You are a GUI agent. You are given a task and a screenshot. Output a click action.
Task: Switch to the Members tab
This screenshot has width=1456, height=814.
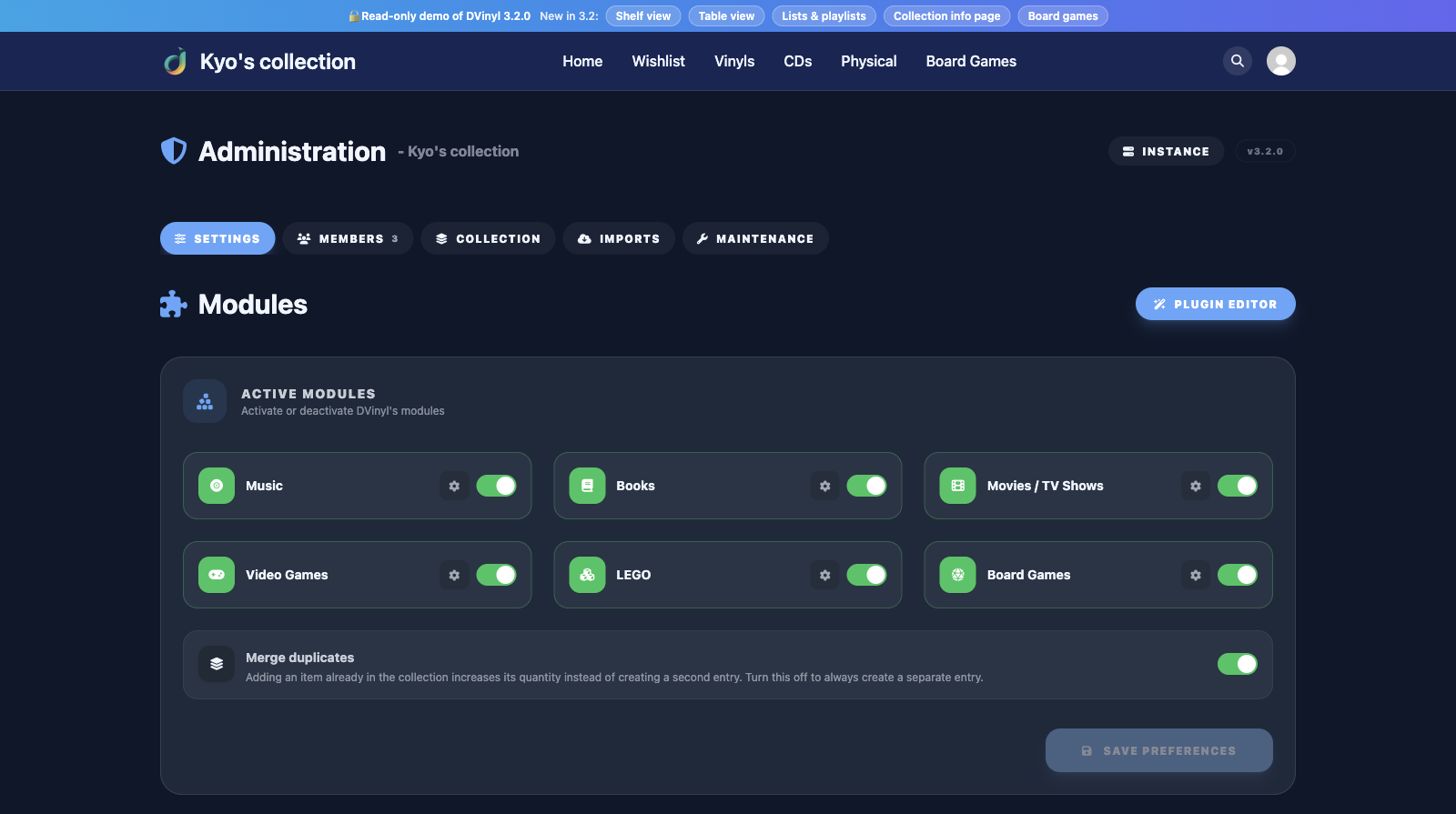(348, 238)
